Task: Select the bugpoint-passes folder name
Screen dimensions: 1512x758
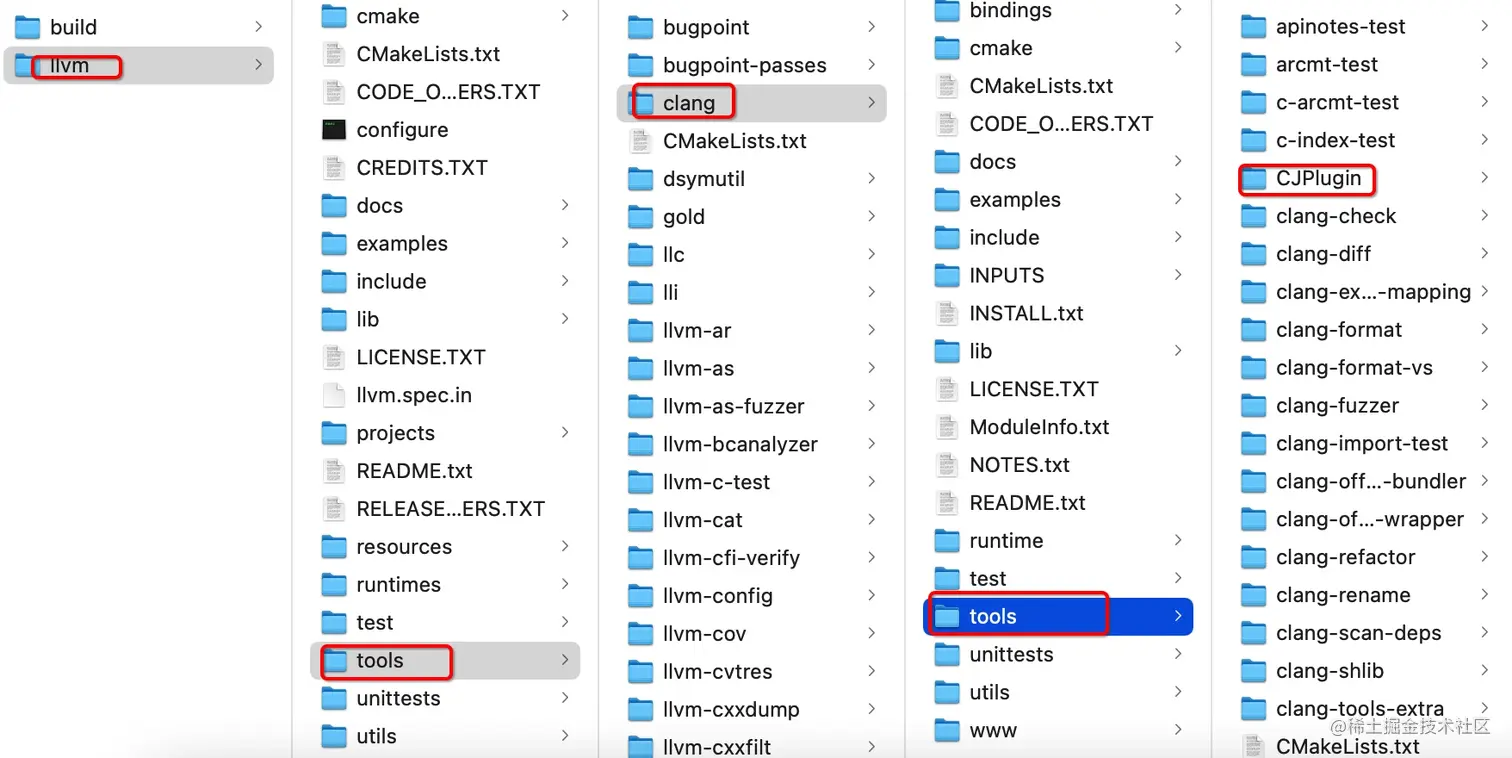Action: [744, 65]
